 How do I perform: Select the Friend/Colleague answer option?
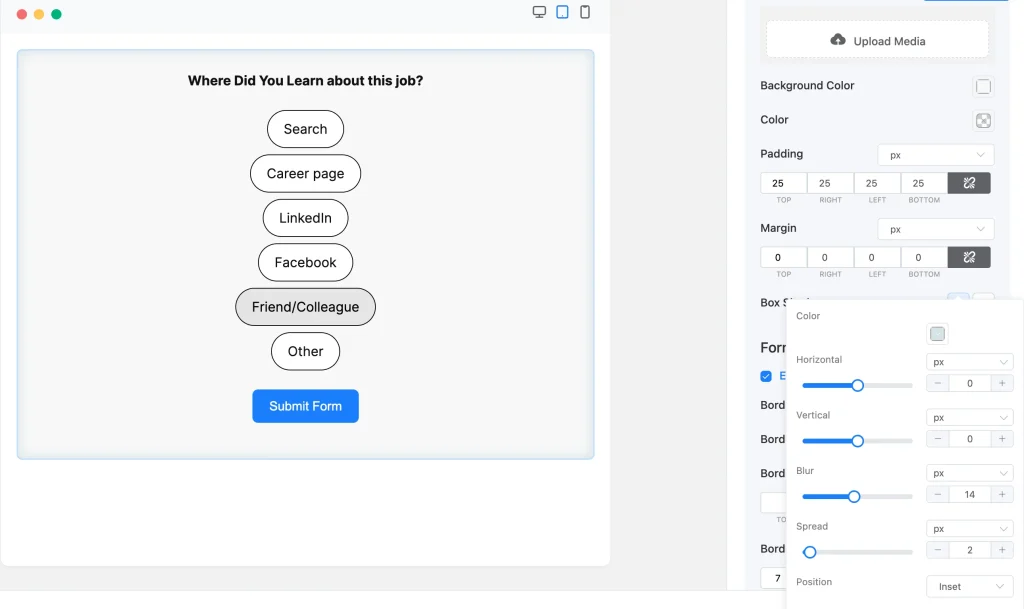click(305, 307)
